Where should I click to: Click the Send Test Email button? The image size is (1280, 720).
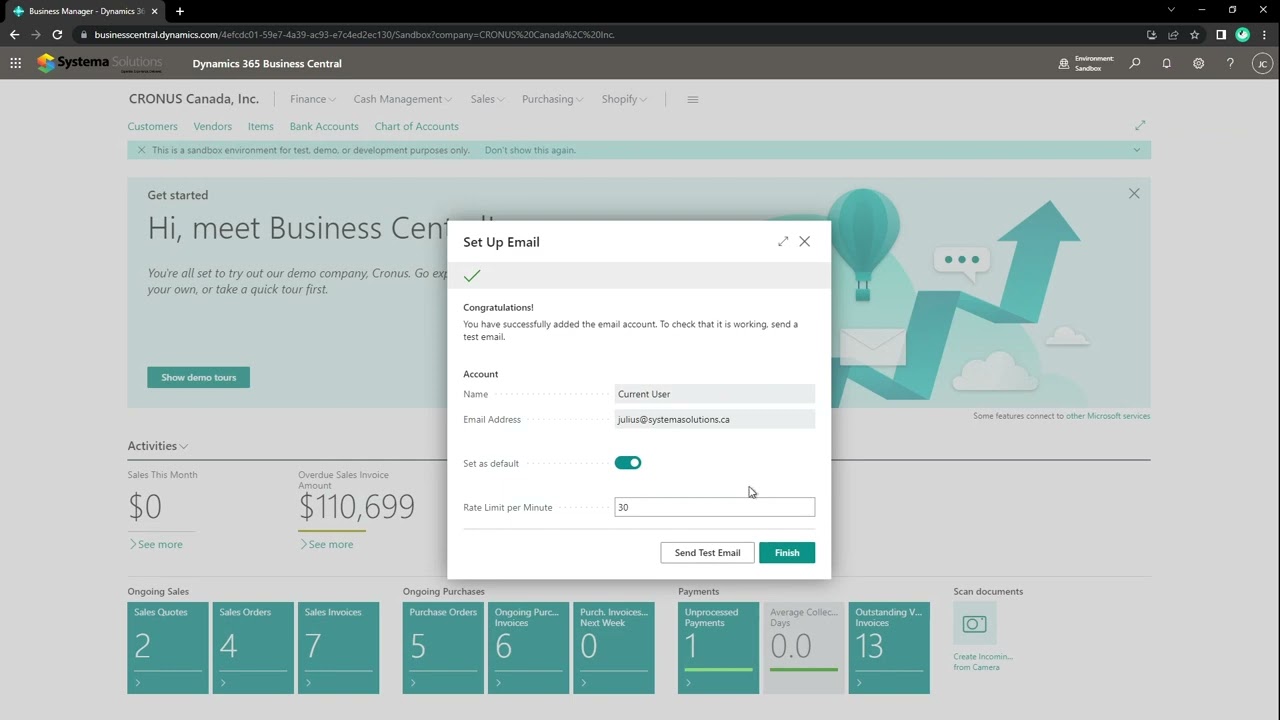pos(707,553)
